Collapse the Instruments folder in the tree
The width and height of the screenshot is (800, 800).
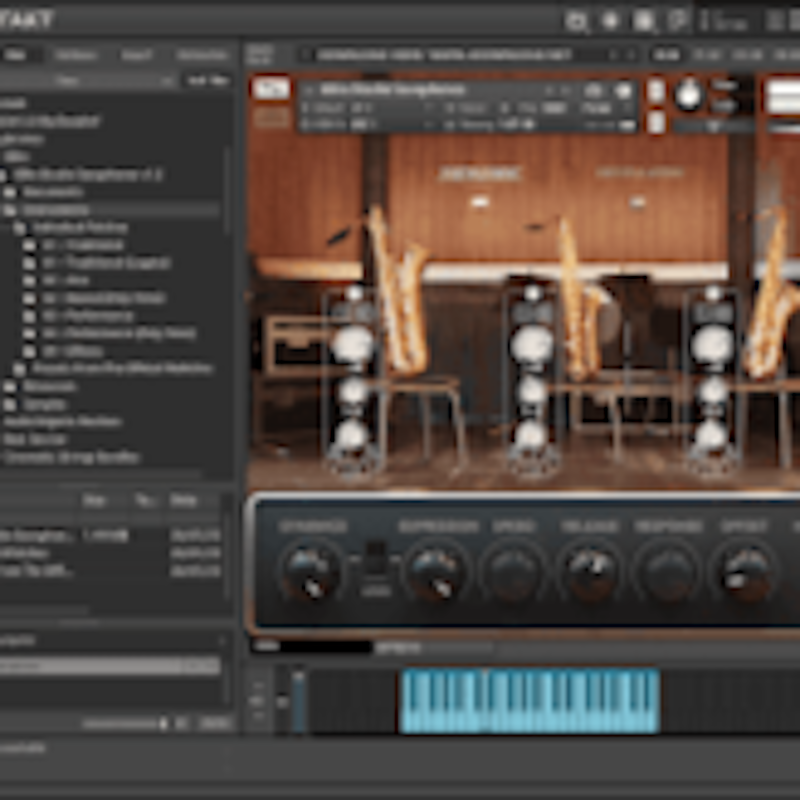click(x=10, y=210)
